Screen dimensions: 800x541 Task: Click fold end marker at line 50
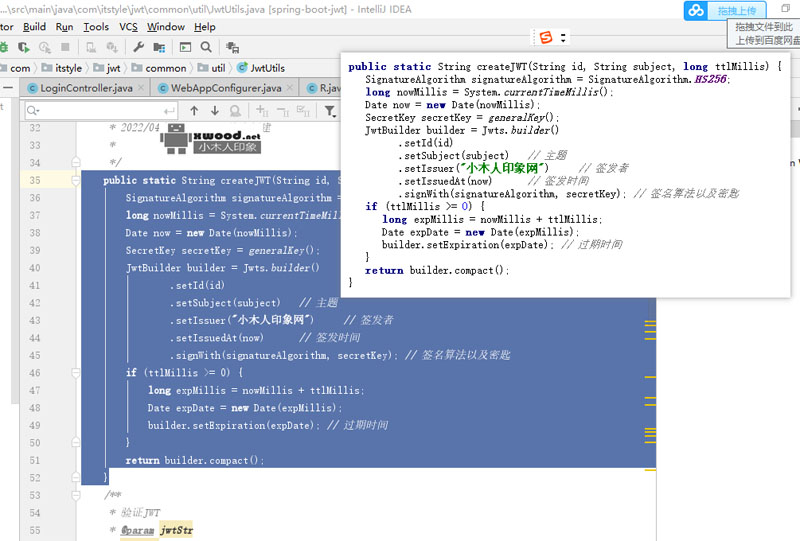point(76,442)
